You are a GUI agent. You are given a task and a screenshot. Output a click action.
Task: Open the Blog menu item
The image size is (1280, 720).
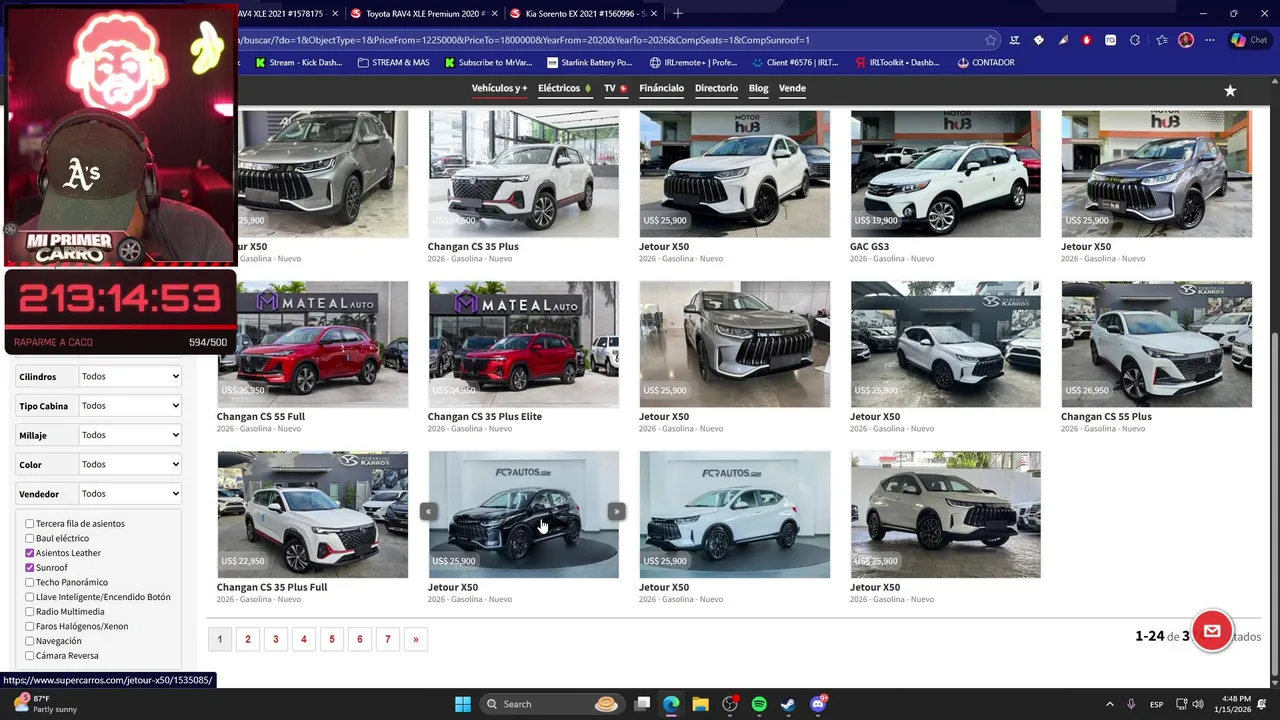[x=758, y=88]
